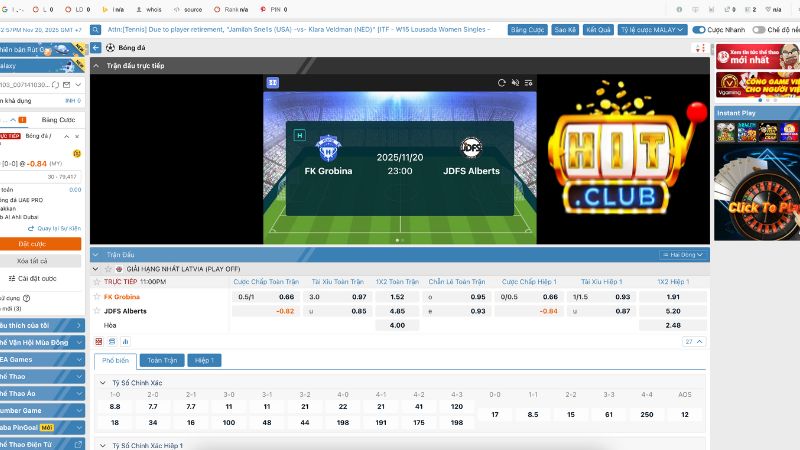Viewport: 800px width, 450px height.
Task: Click the Rank n/a extension item
Action: (x=231, y=10)
